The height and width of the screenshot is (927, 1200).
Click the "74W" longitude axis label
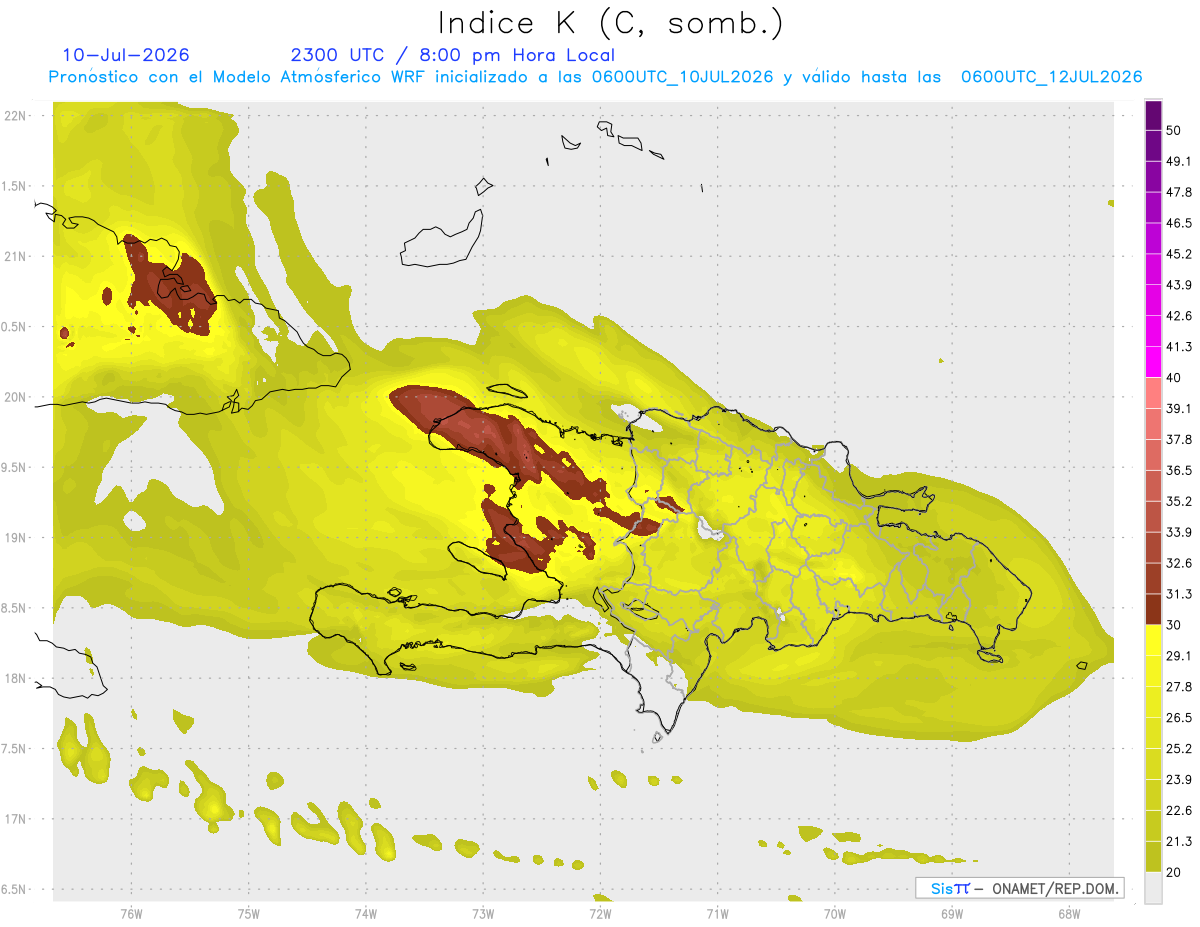tap(366, 913)
